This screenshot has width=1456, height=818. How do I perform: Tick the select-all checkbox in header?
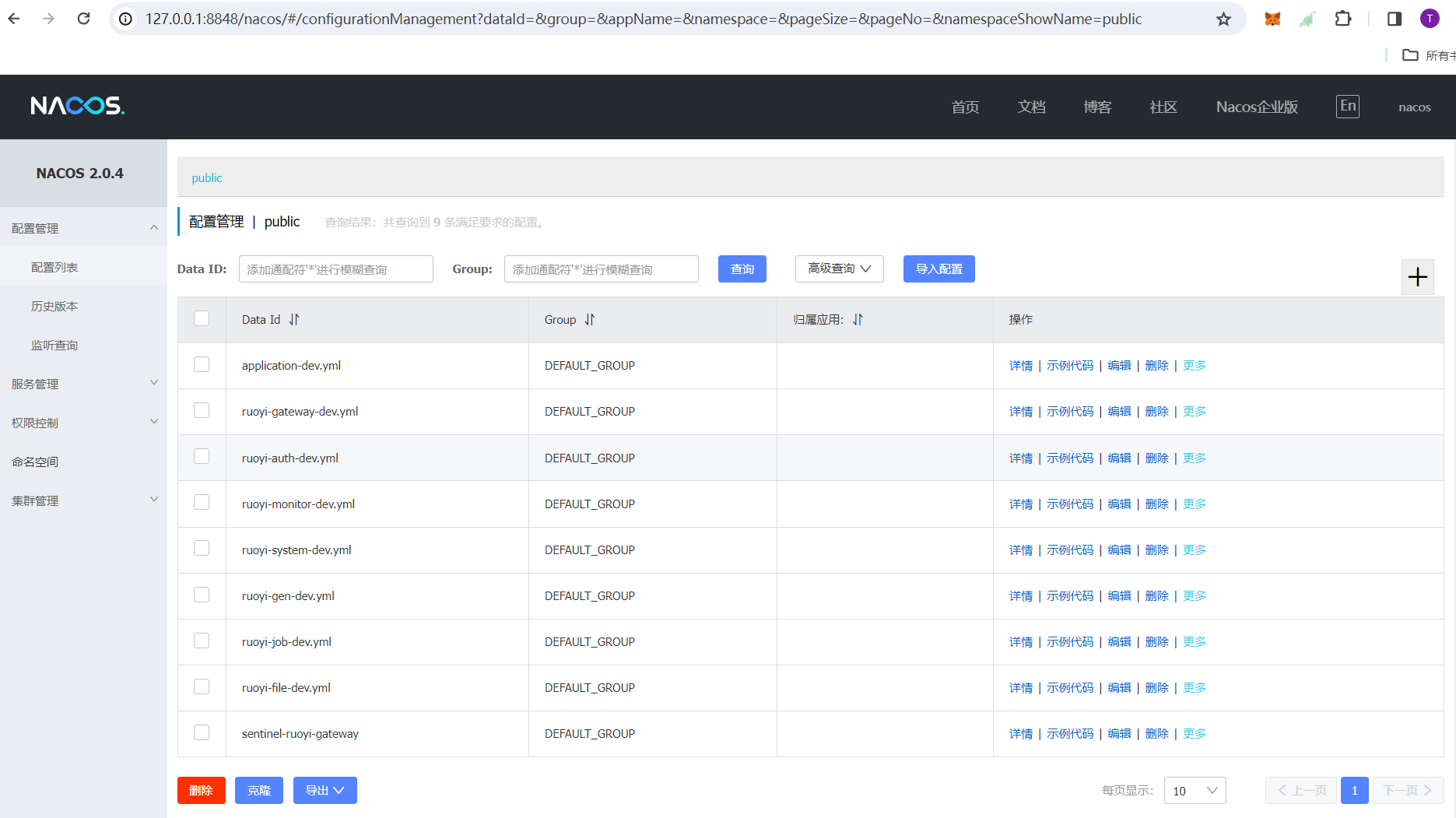[202, 318]
